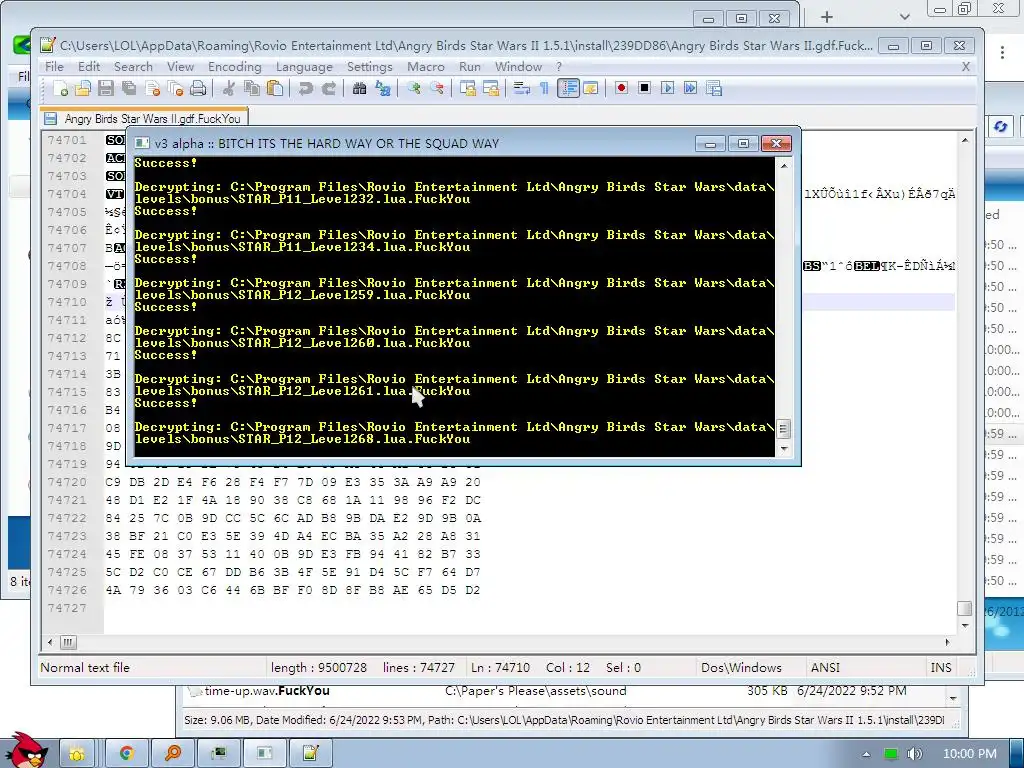Click the Redo arrow icon

(328, 88)
